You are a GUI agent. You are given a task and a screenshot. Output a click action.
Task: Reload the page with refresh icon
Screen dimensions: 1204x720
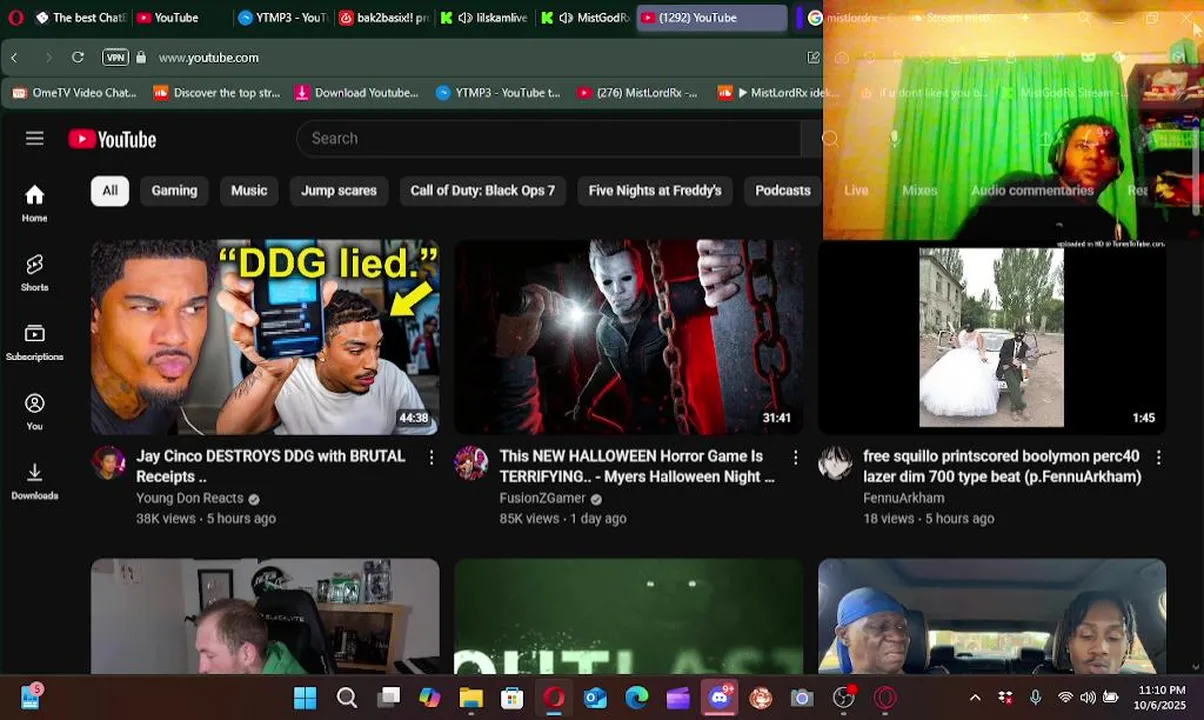coord(77,58)
